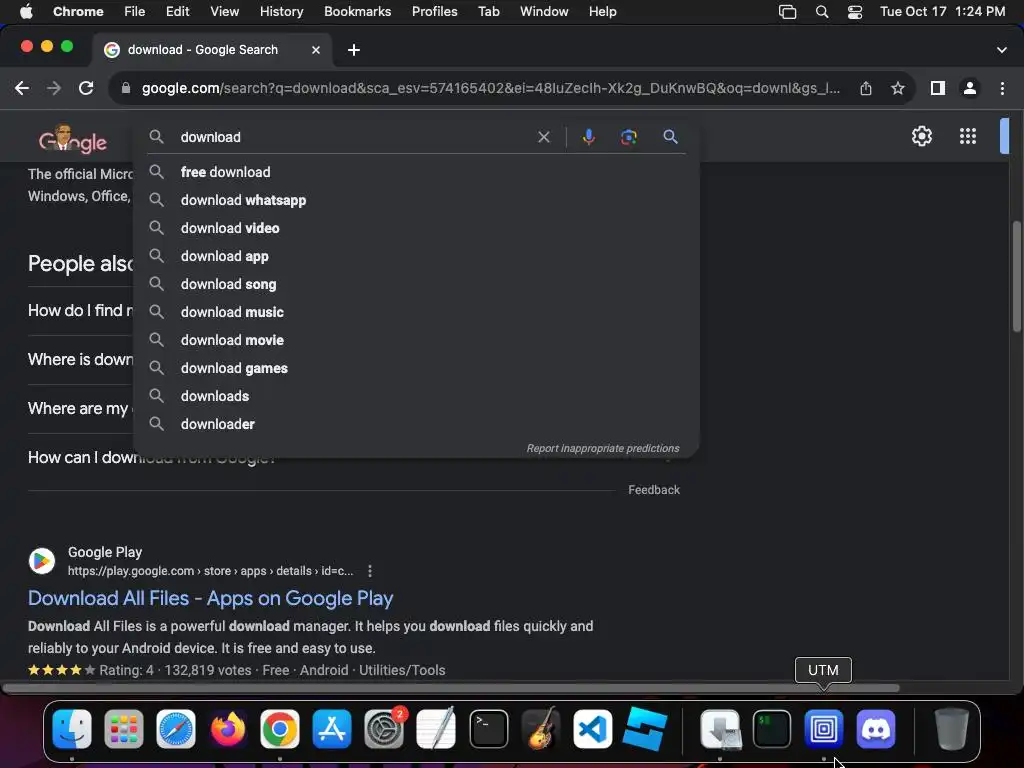Open 'Download All Files - Apps on Google Play'
Image resolution: width=1024 pixels, height=768 pixels.
click(210, 598)
